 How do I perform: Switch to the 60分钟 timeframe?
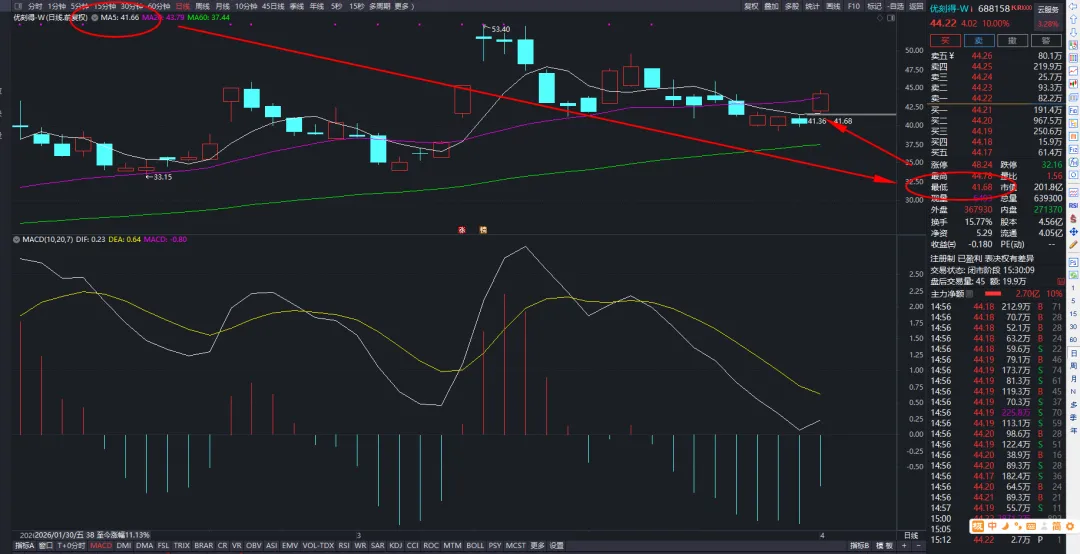[159, 6]
